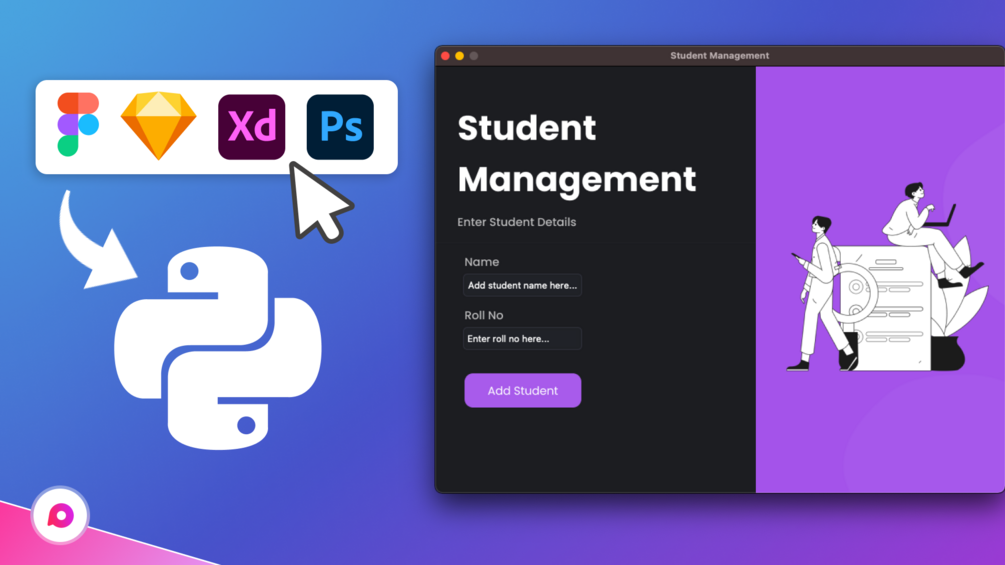Click the Student Management title bar text
The height and width of the screenshot is (565, 1005).
tap(719, 56)
